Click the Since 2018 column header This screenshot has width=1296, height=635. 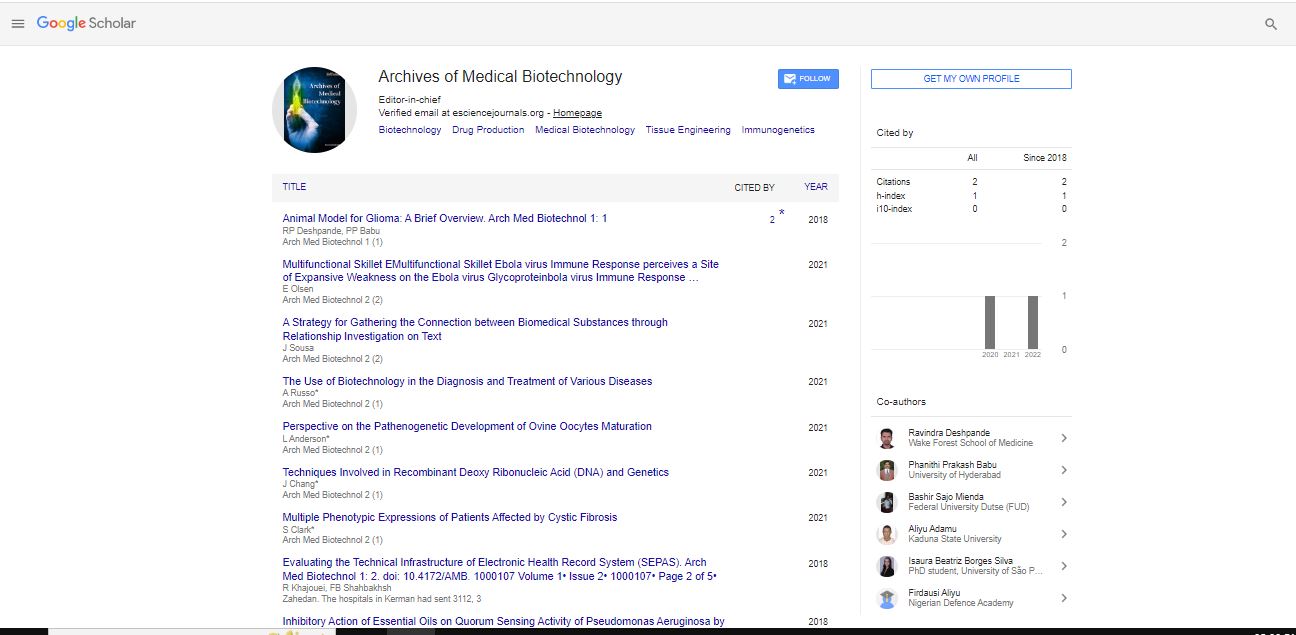[1045, 158]
